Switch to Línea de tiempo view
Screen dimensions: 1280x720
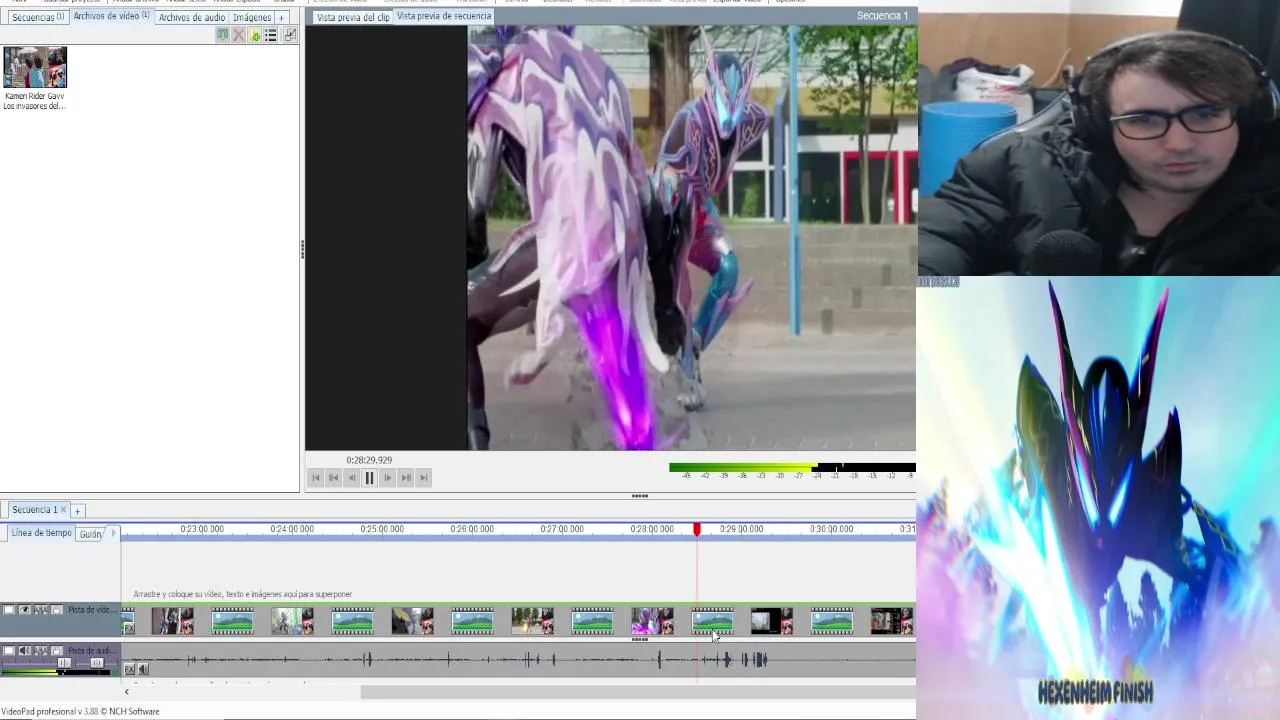pos(41,533)
